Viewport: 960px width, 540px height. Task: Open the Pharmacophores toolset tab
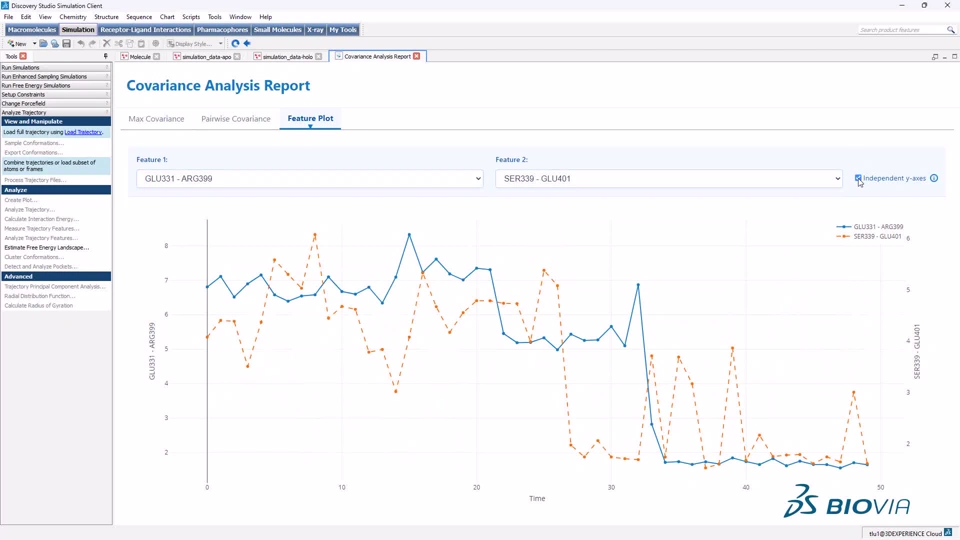pyautogui.click(x=222, y=29)
